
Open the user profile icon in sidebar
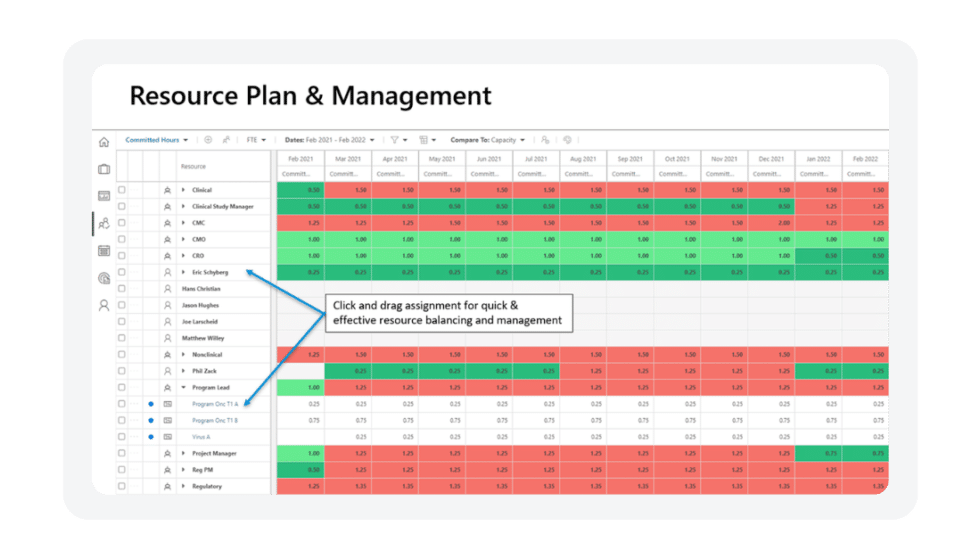[x=104, y=305]
